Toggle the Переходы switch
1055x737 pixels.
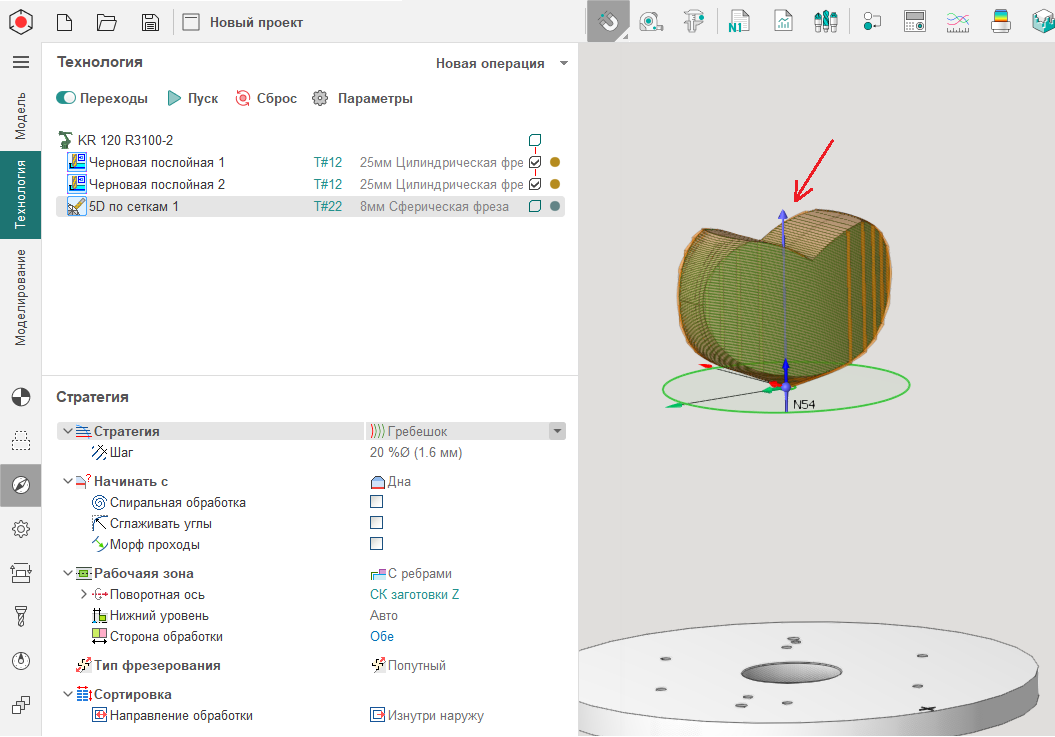click(67, 98)
